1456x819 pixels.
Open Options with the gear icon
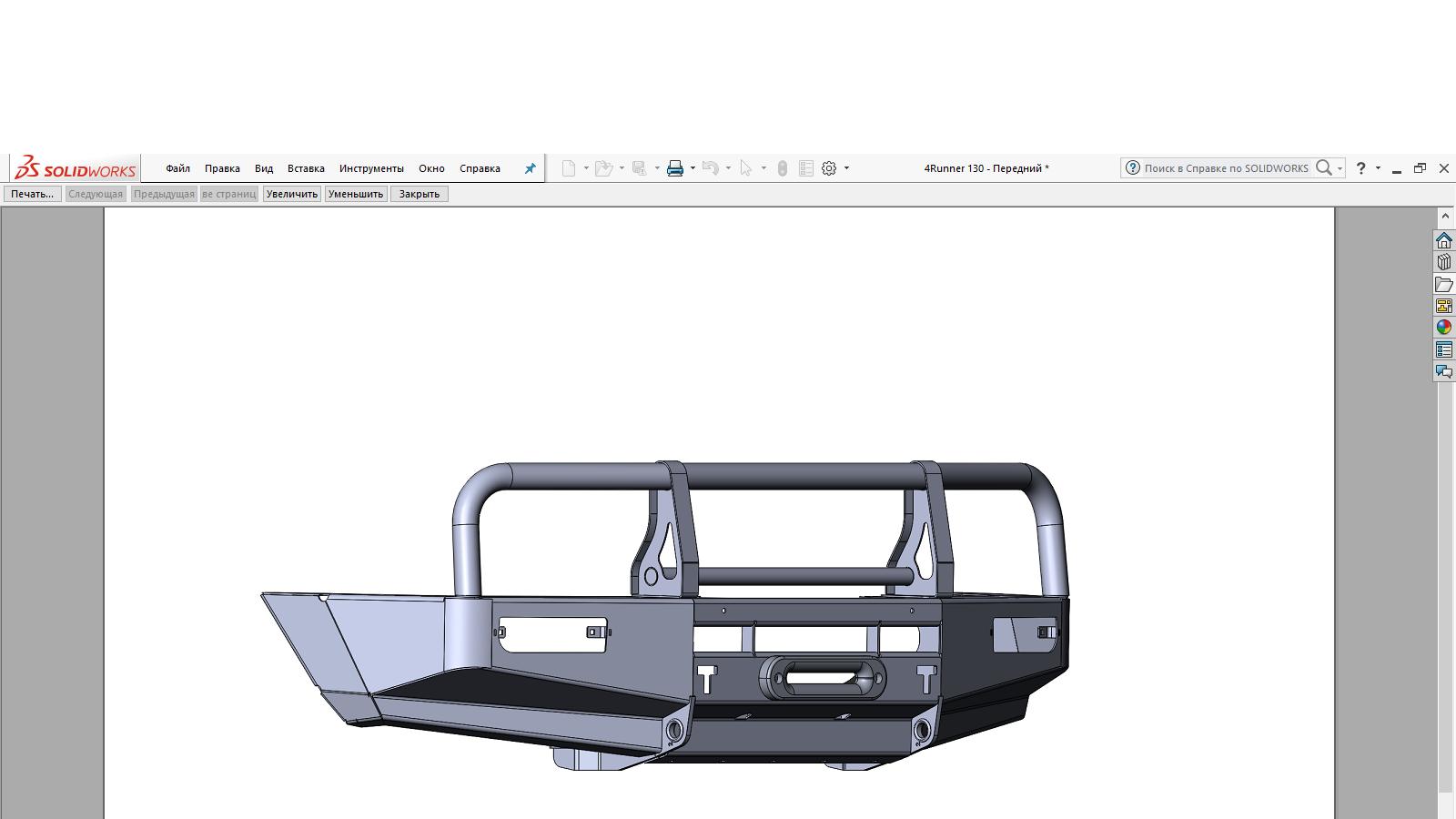click(829, 168)
